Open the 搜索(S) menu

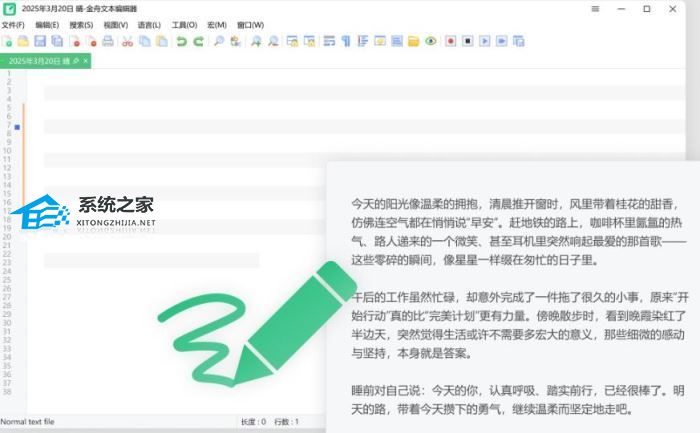coord(81,25)
